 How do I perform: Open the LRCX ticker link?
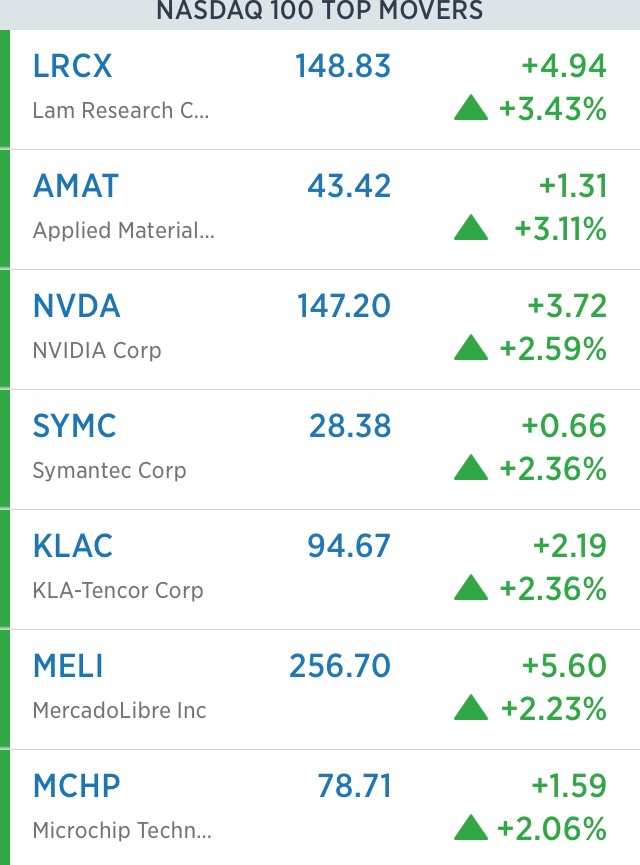click(72, 66)
